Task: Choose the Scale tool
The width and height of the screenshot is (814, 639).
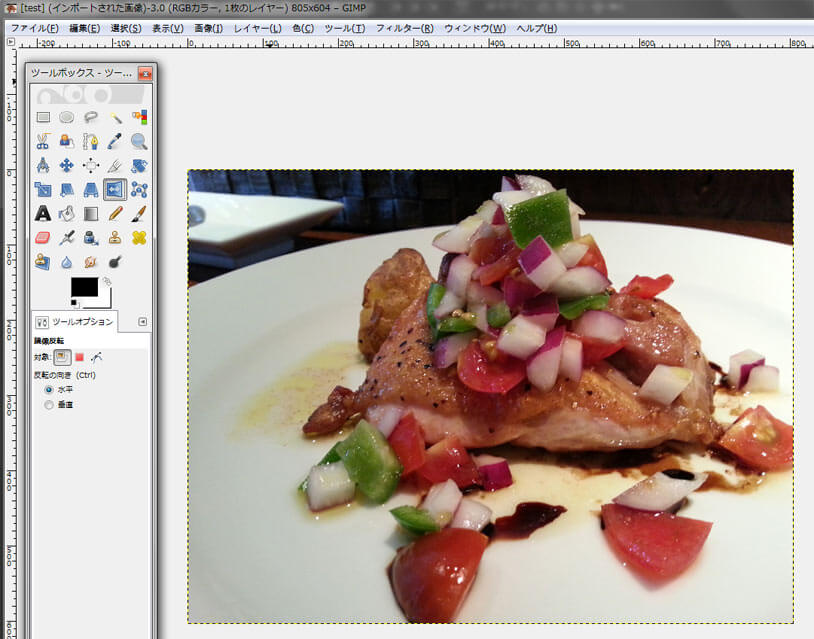Action: [43, 190]
